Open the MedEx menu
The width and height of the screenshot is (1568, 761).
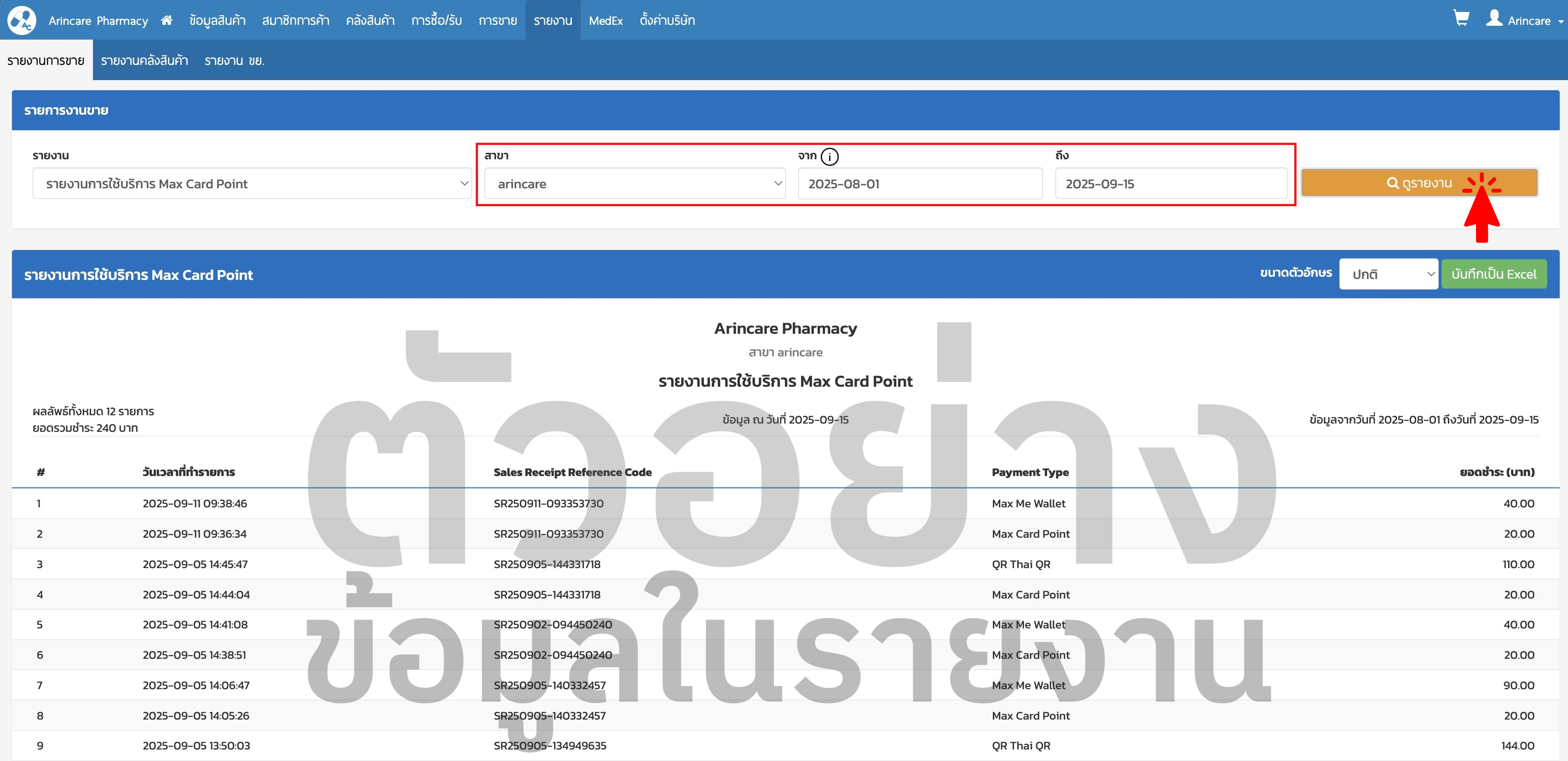(605, 21)
